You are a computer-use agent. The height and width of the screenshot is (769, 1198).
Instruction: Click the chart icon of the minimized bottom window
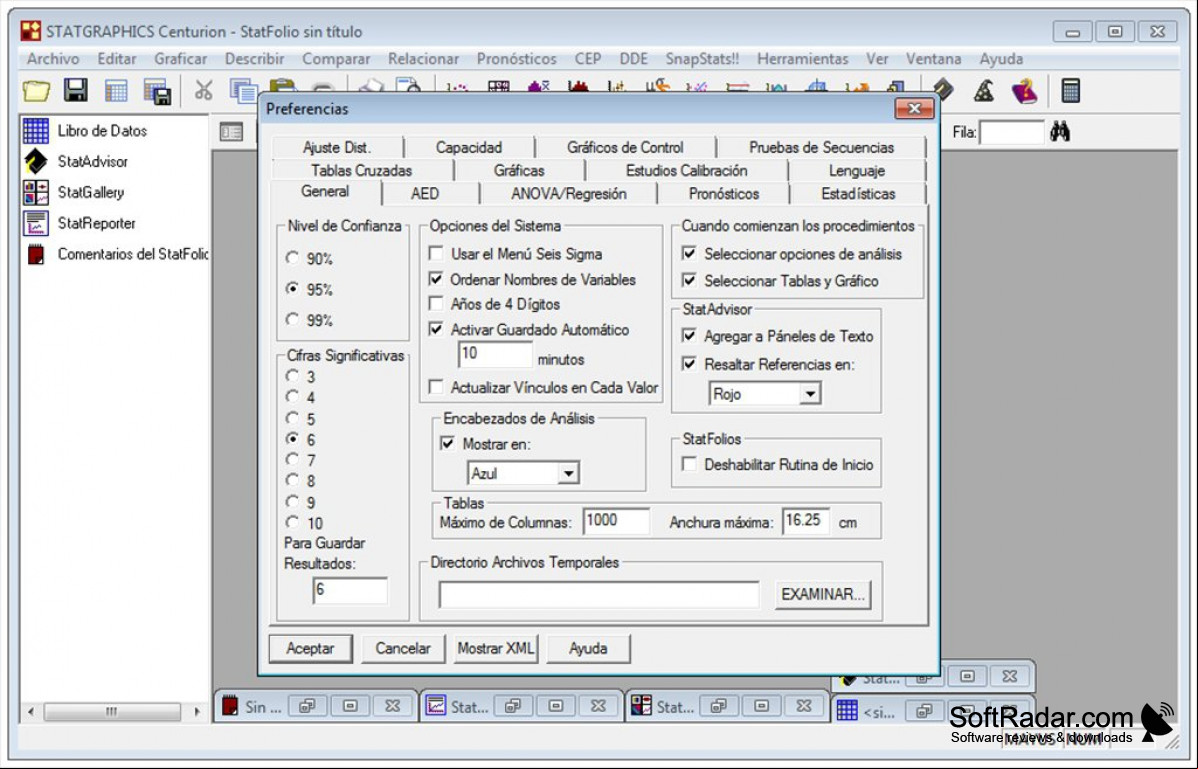pos(435,706)
